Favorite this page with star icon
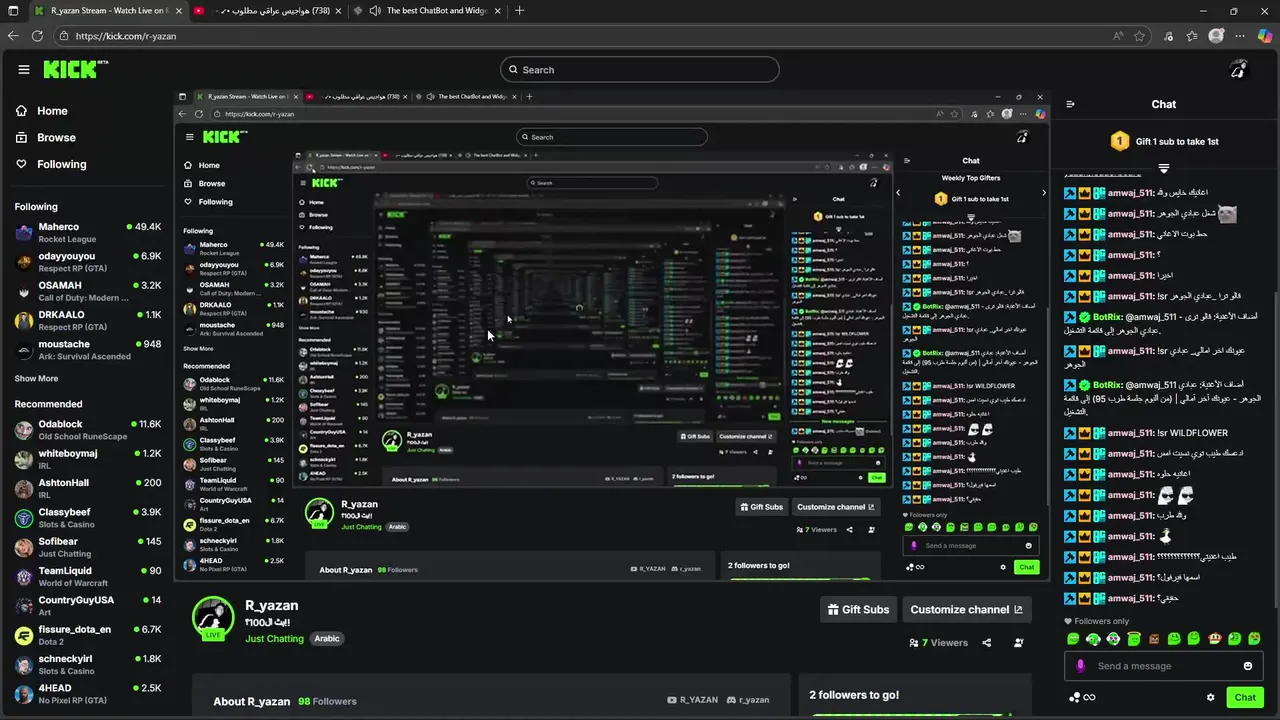1280x720 pixels. coord(1139,36)
